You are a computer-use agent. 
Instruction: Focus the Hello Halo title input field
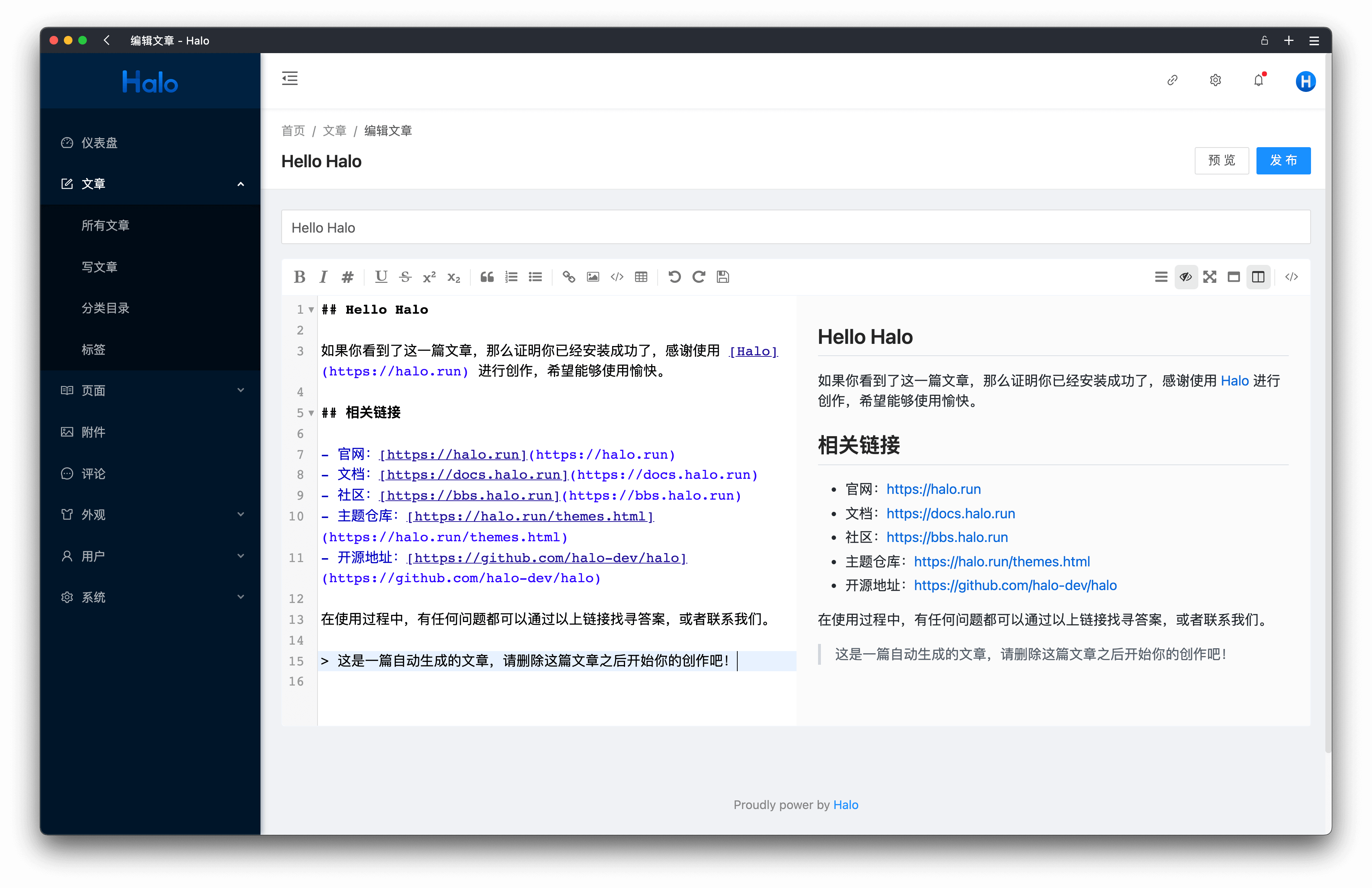(796, 227)
